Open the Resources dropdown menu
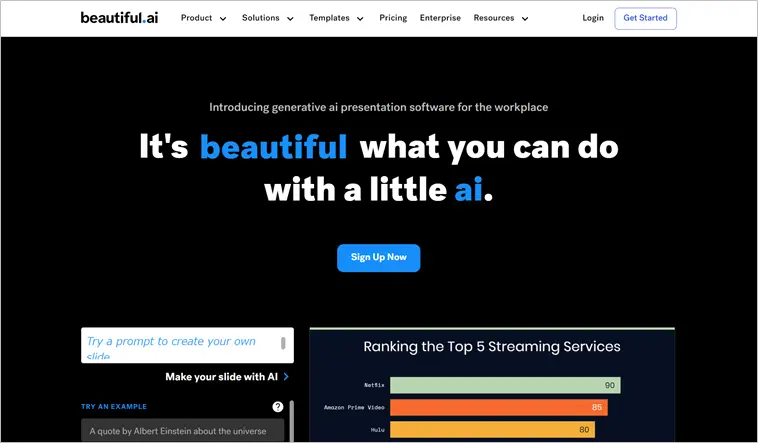758x443 pixels. click(500, 18)
